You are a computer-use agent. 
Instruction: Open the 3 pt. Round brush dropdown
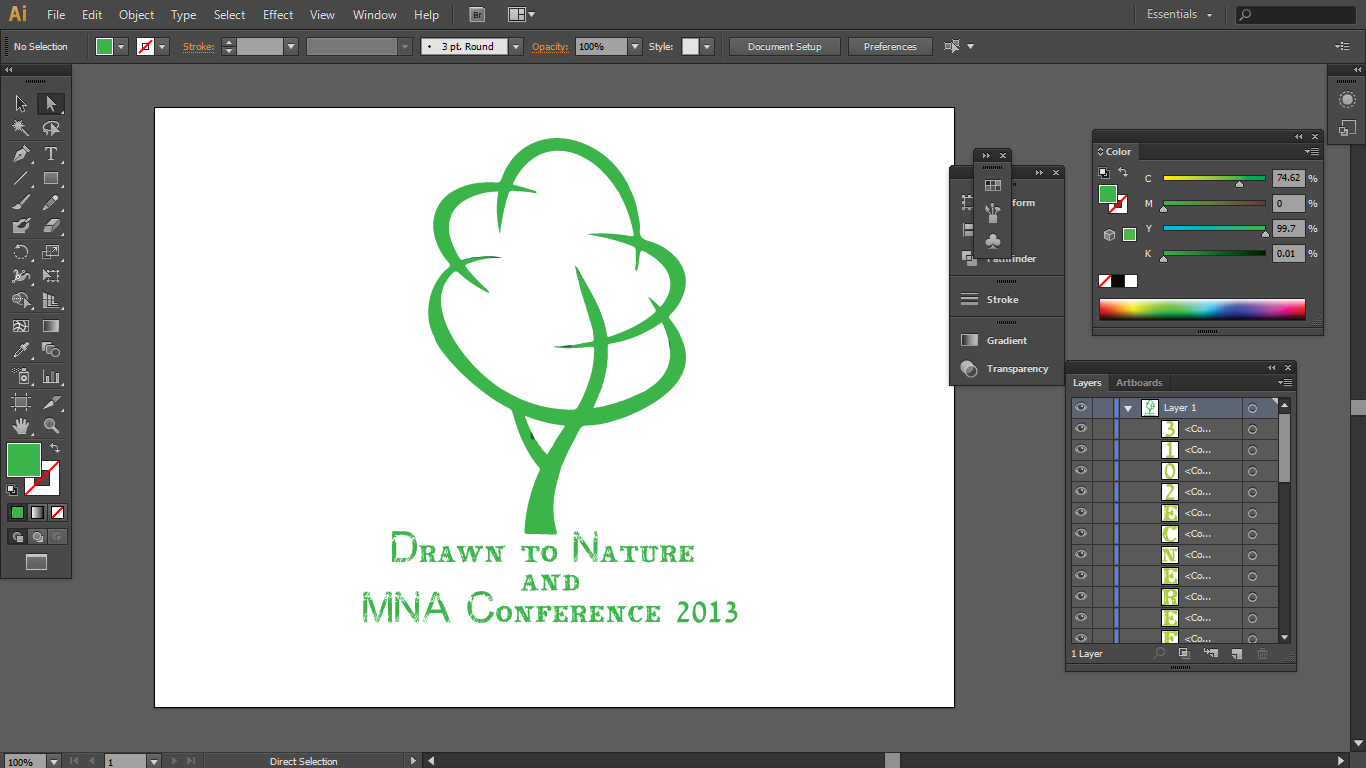516,47
